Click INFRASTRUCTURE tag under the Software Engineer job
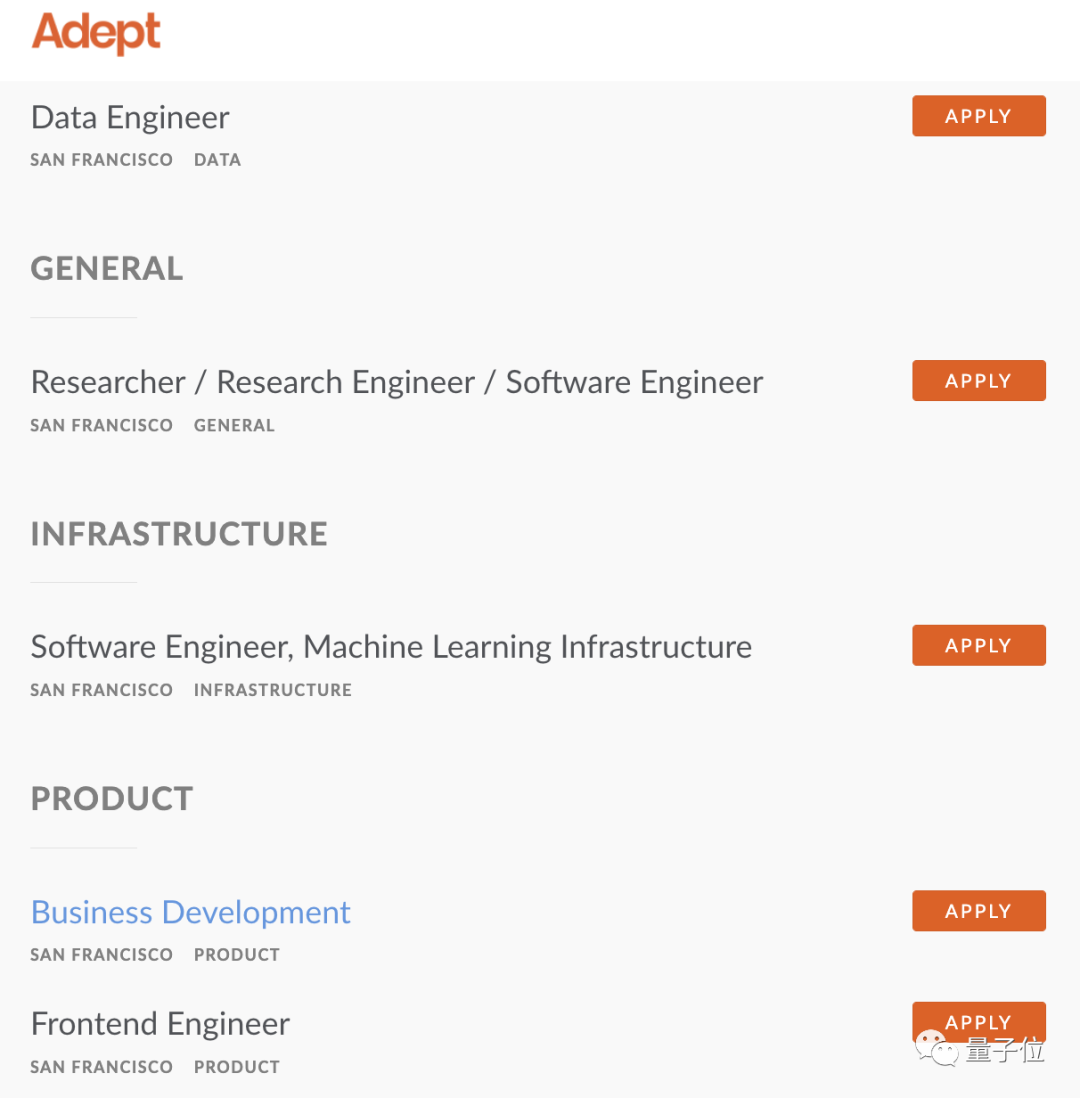Image resolution: width=1080 pixels, height=1098 pixels. [273, 690]
